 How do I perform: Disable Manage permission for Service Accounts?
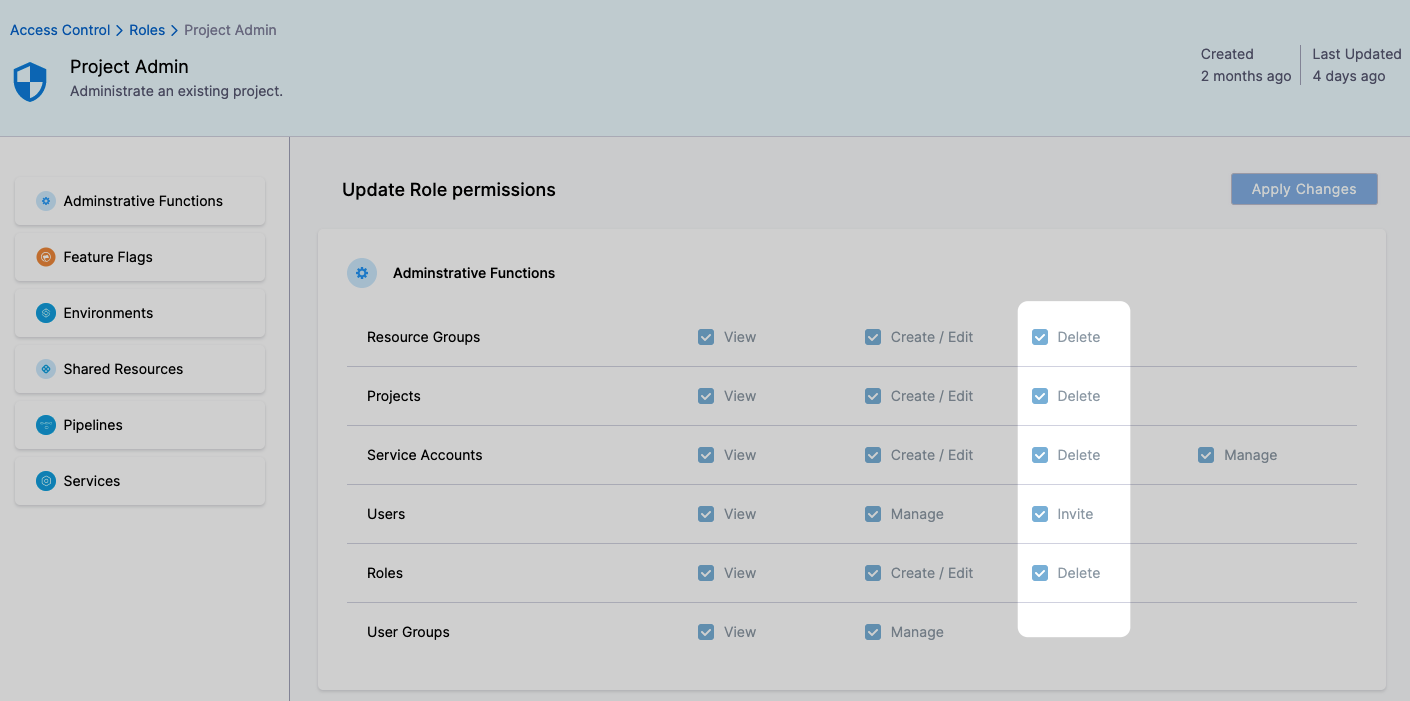(x=1206, y=455)
